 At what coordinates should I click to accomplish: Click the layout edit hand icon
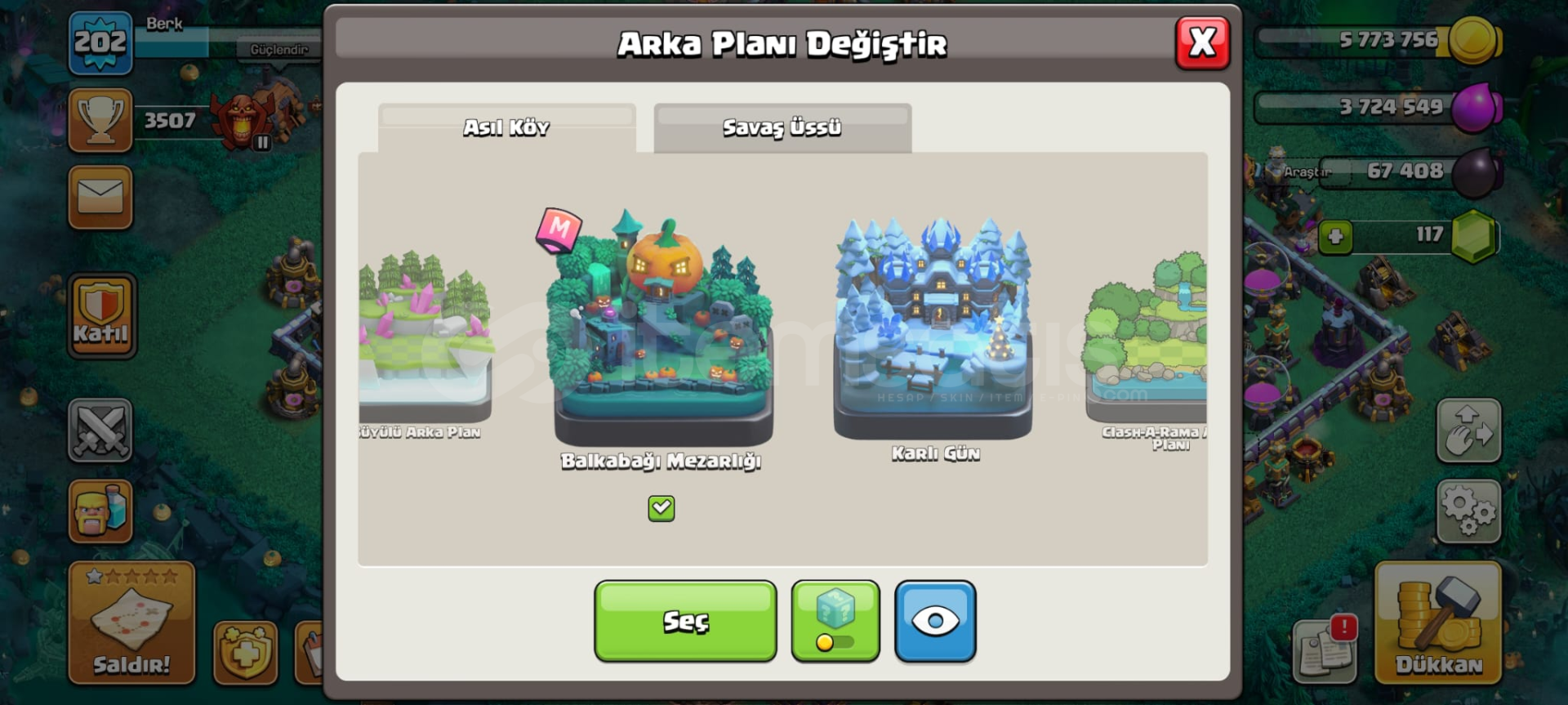tap(1468, 431)
